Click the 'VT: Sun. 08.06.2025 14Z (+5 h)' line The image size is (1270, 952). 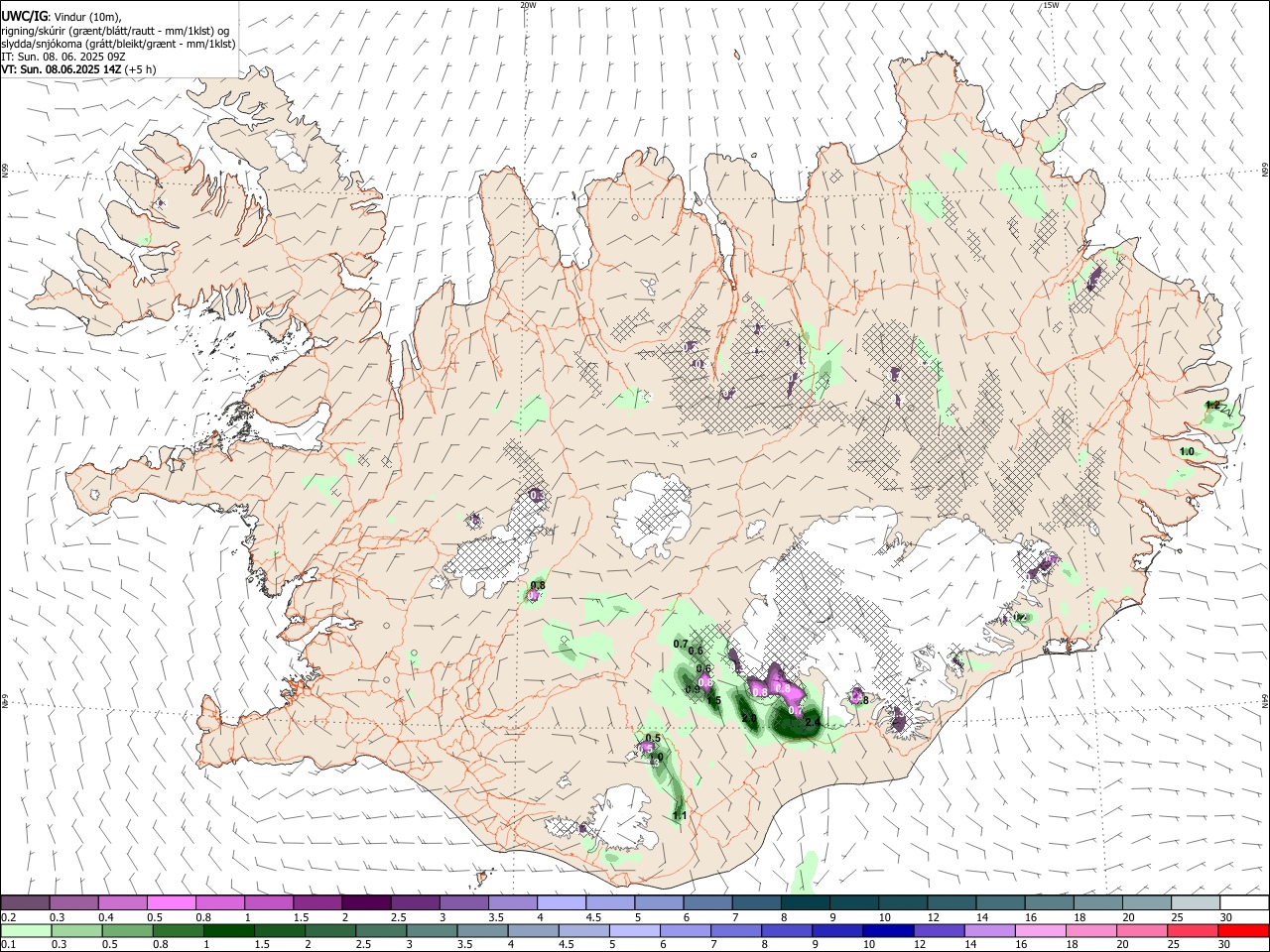(78, 69)
